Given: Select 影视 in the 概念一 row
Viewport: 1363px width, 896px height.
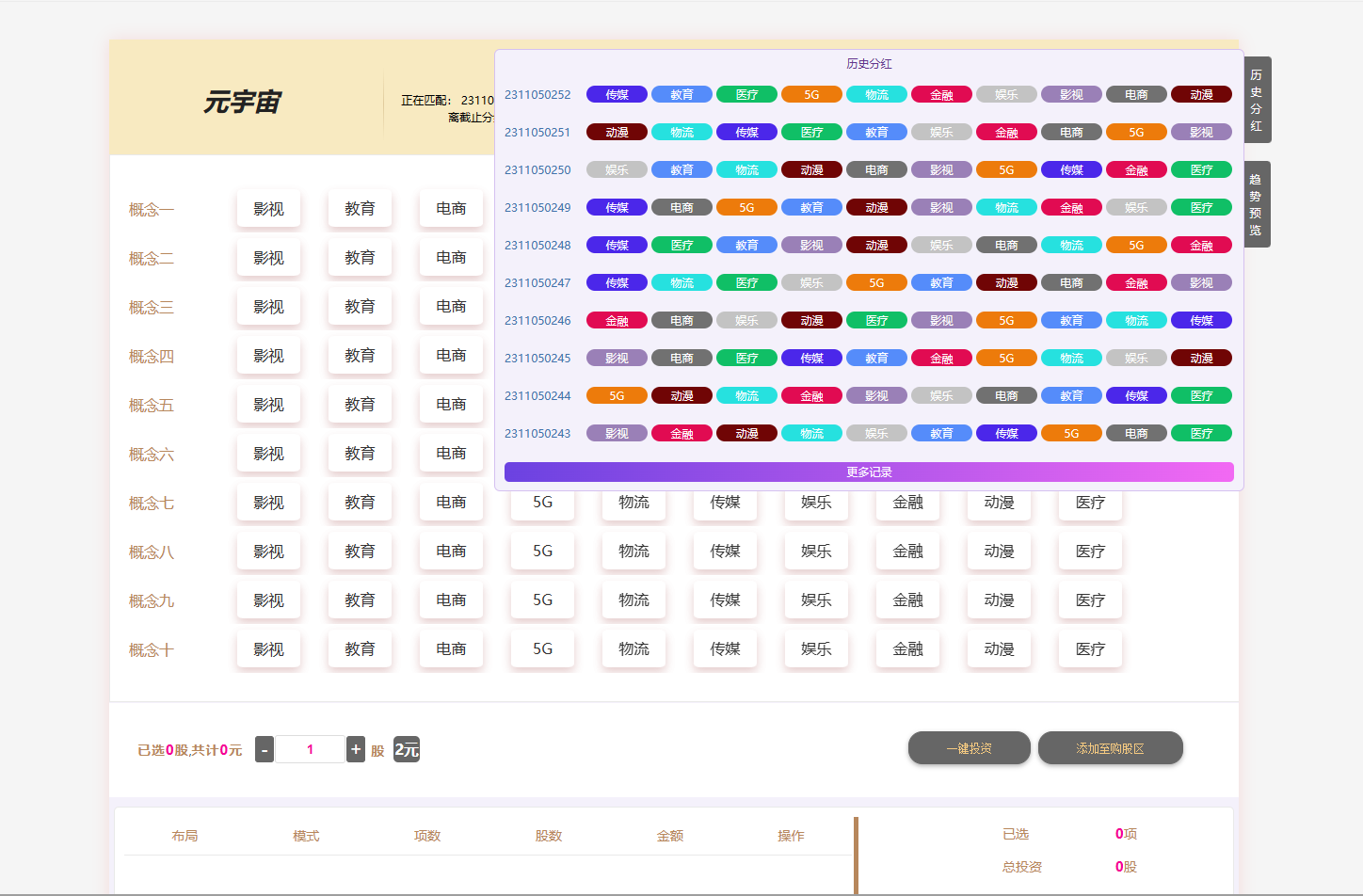Looking at the screenshot, I should click(x=268, y=208).
